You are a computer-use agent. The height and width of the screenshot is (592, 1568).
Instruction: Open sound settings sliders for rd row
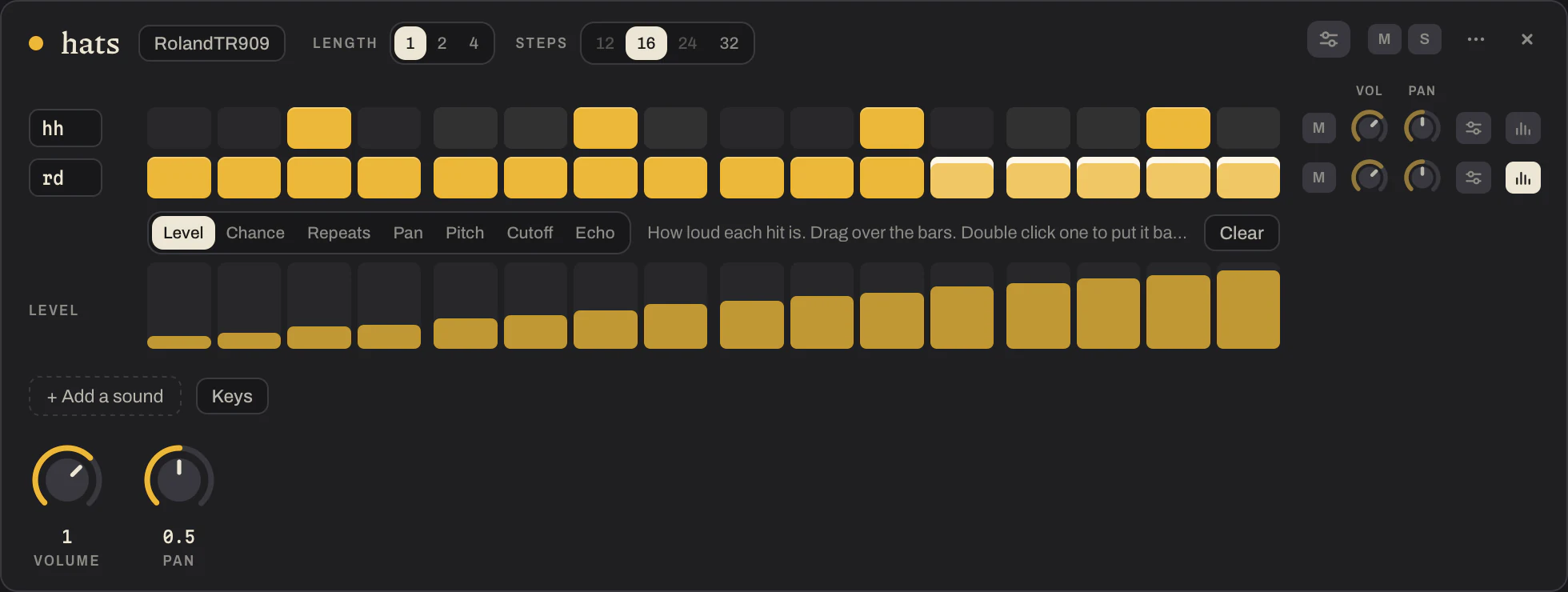1474,178
